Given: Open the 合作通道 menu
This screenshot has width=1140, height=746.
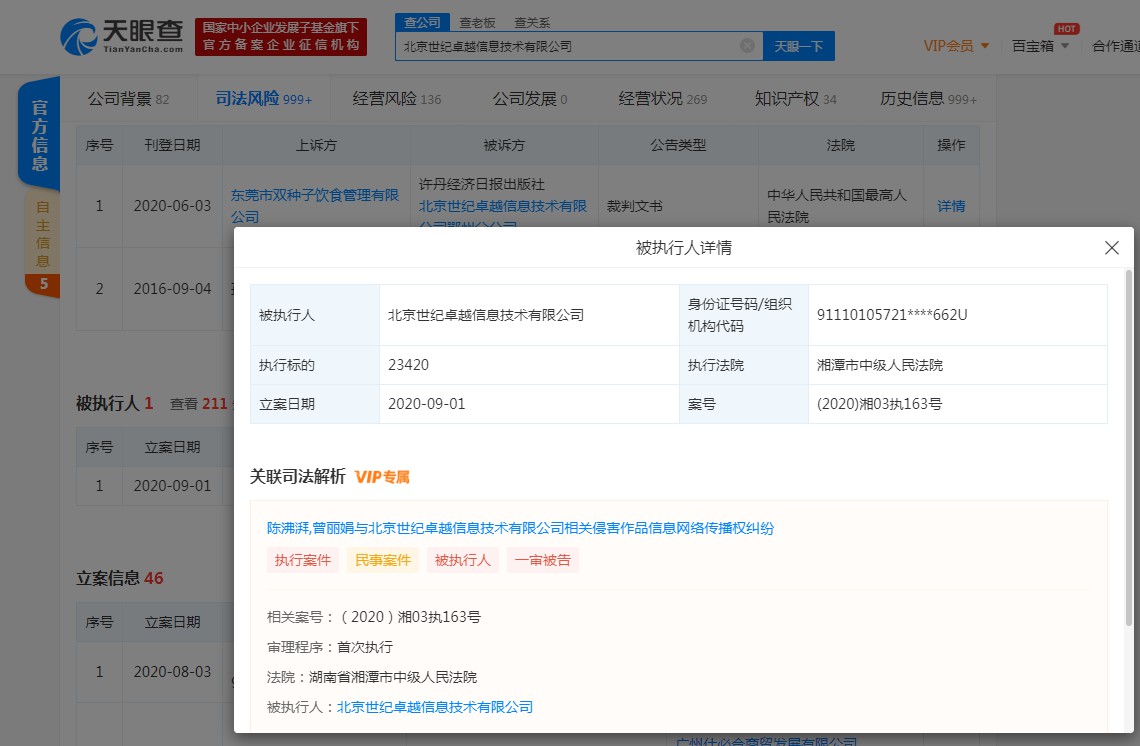Looking at the screenshot, I should [x=1115, y=46].
